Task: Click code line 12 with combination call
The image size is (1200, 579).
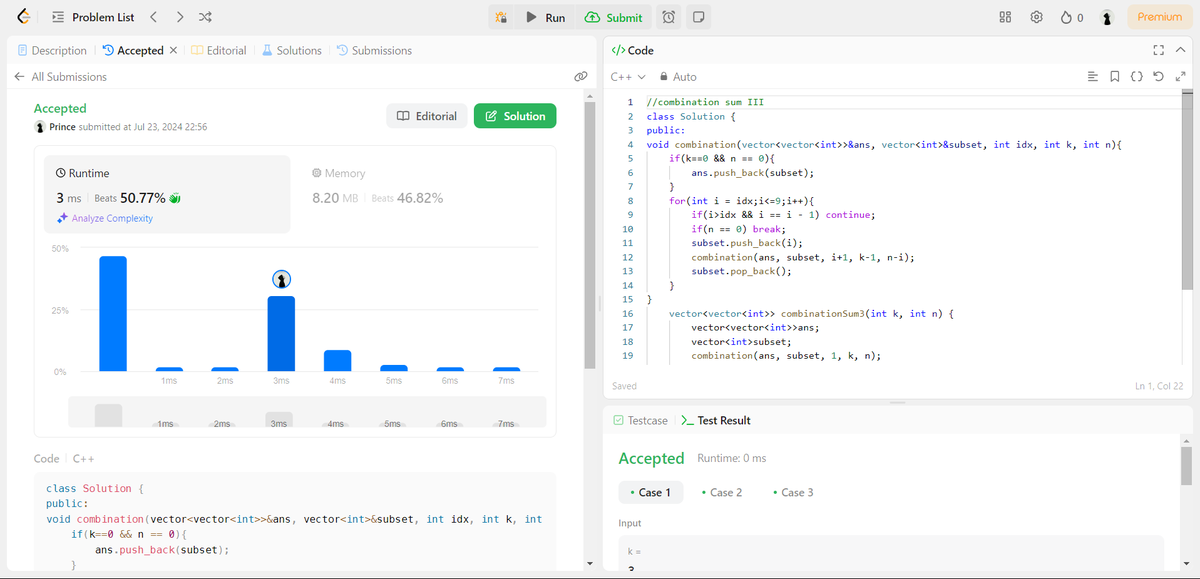Action: [802, 257]
